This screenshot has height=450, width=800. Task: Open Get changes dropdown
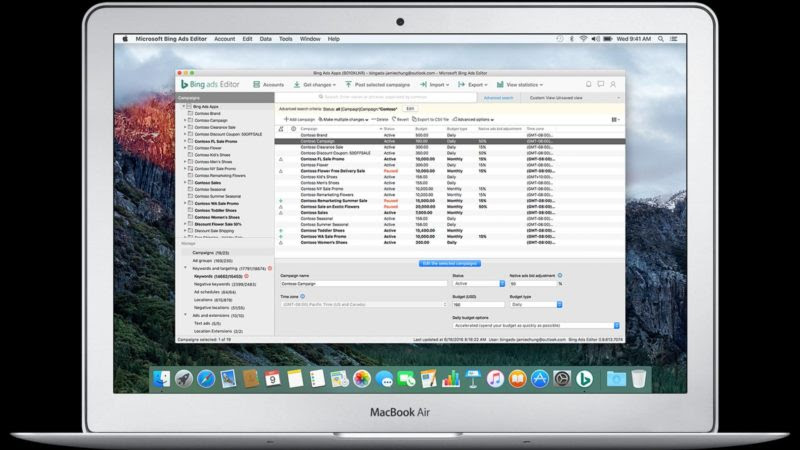(314, 85)
